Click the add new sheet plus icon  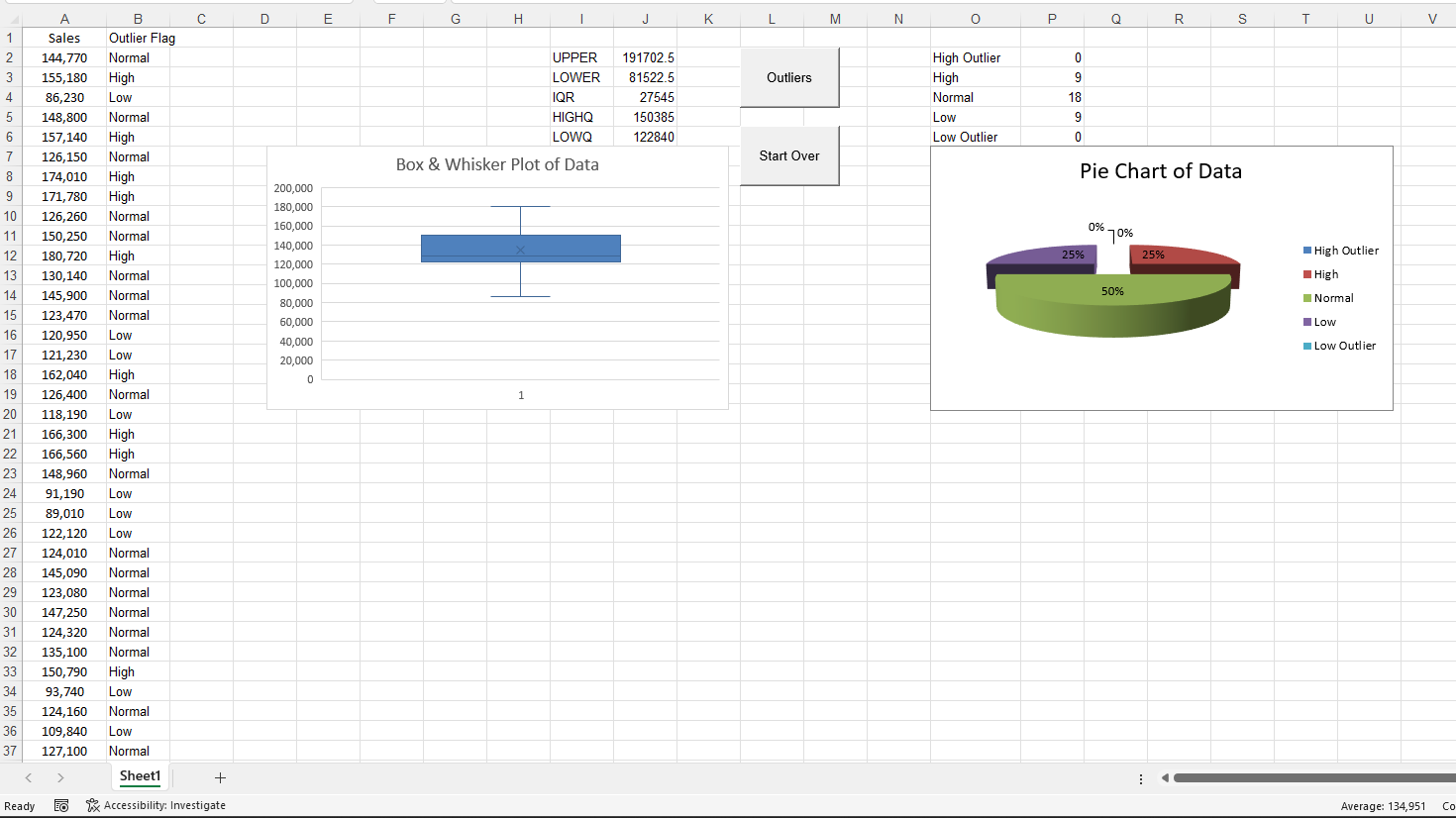point(220,778)
